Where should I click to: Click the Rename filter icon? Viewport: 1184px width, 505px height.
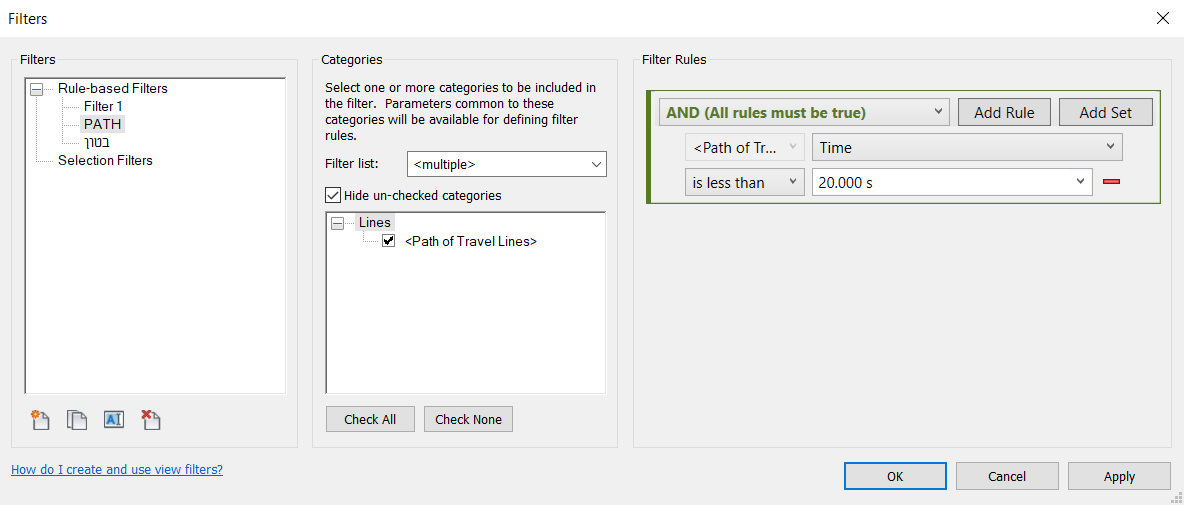[x=113, y=420]
